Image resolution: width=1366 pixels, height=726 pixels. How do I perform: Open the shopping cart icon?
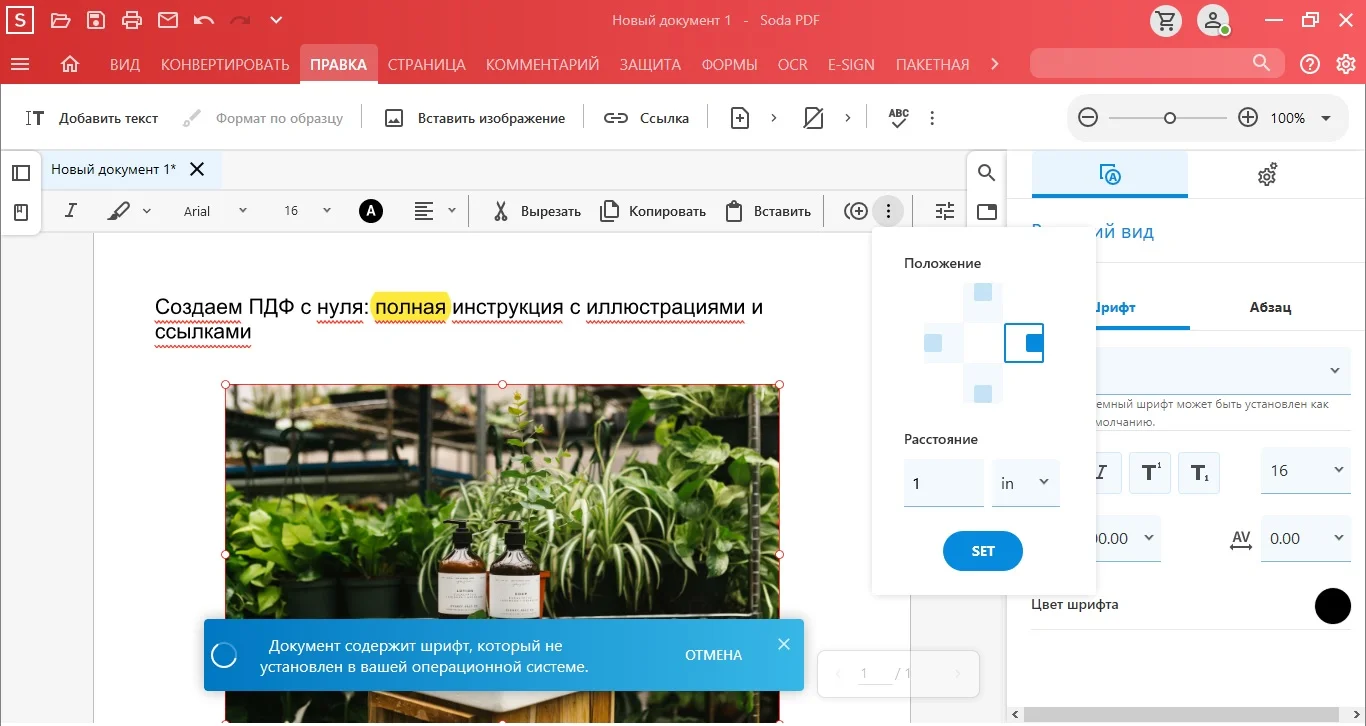coord(1164,21)
